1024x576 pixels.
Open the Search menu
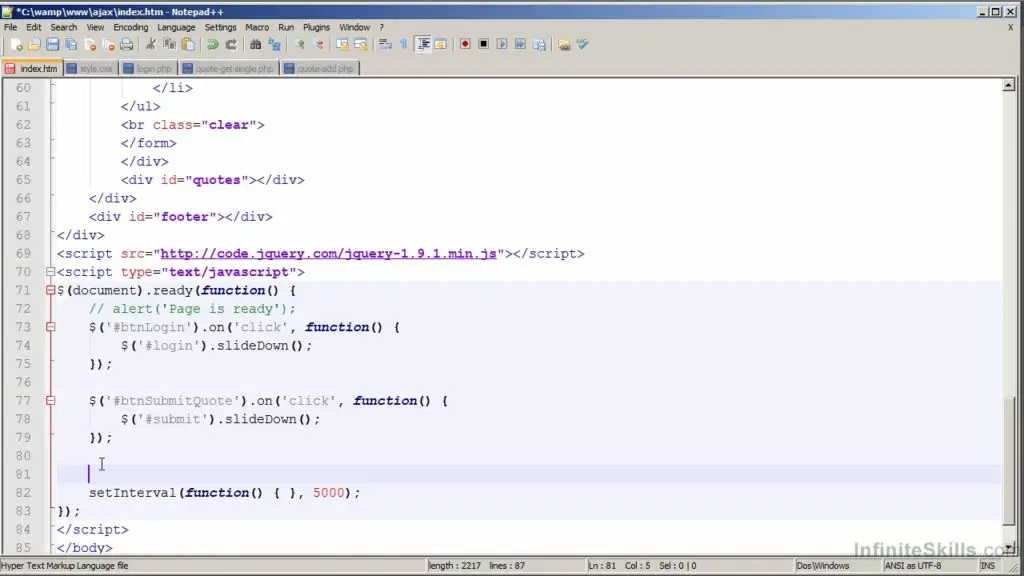coord(63,27)
